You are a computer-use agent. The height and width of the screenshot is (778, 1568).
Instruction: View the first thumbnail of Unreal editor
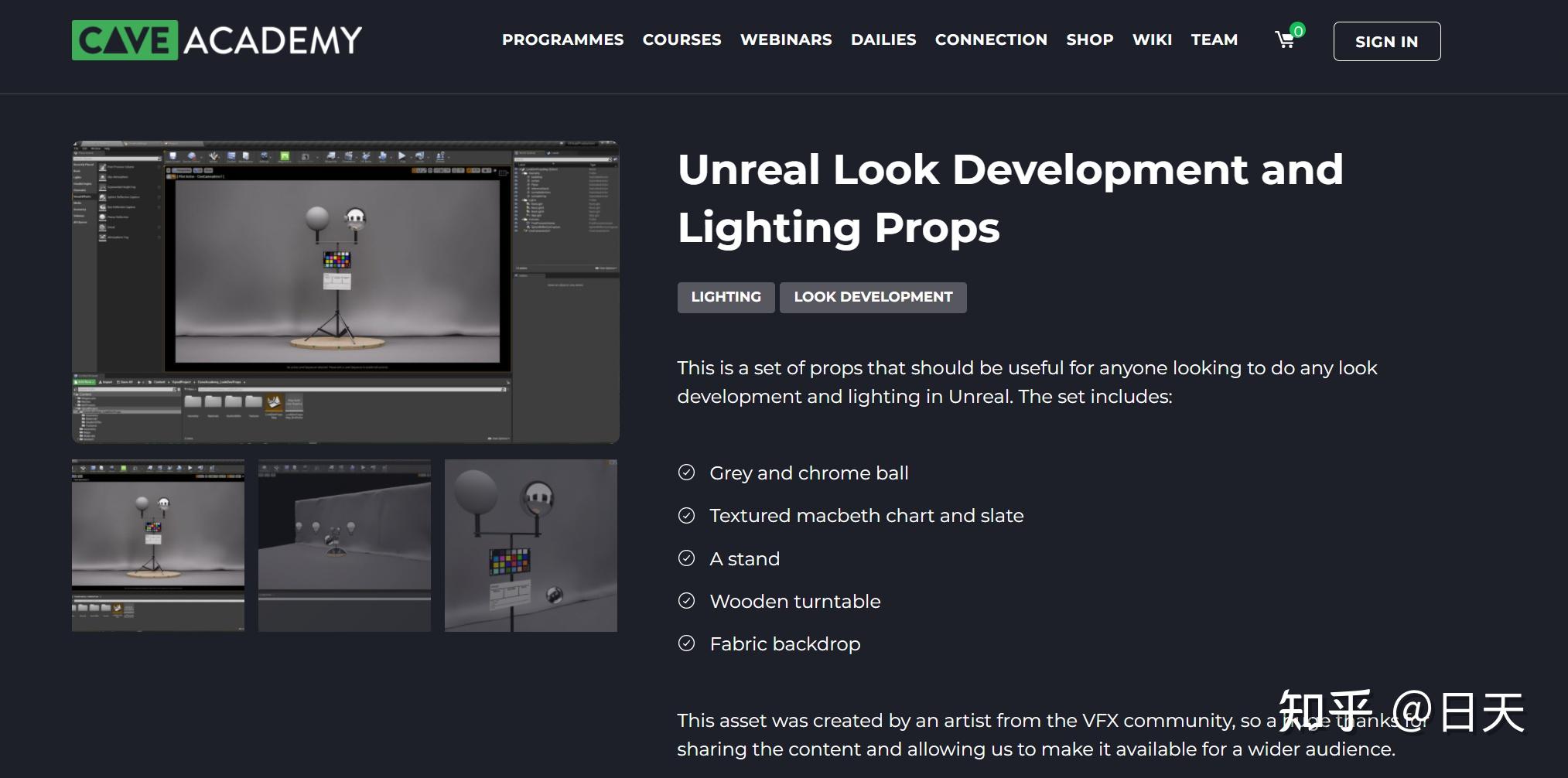(158, 545)
